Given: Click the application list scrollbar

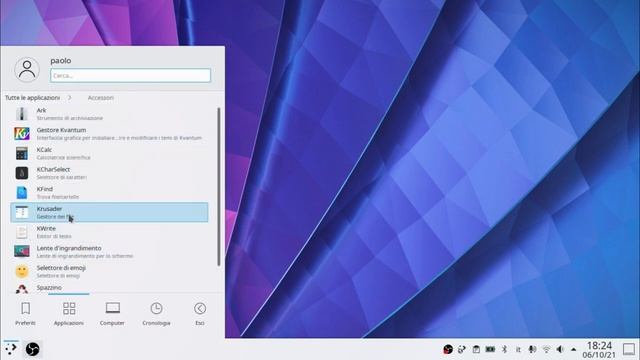Looking at the screenshot, I should tap(219, 187).
